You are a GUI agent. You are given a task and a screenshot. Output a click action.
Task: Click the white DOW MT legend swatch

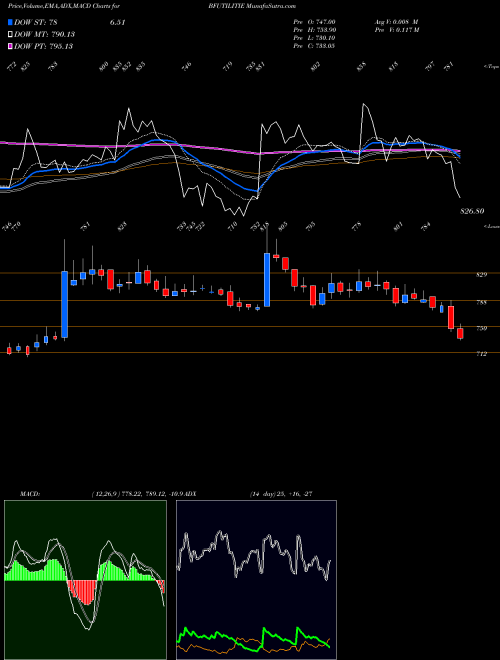10,35
